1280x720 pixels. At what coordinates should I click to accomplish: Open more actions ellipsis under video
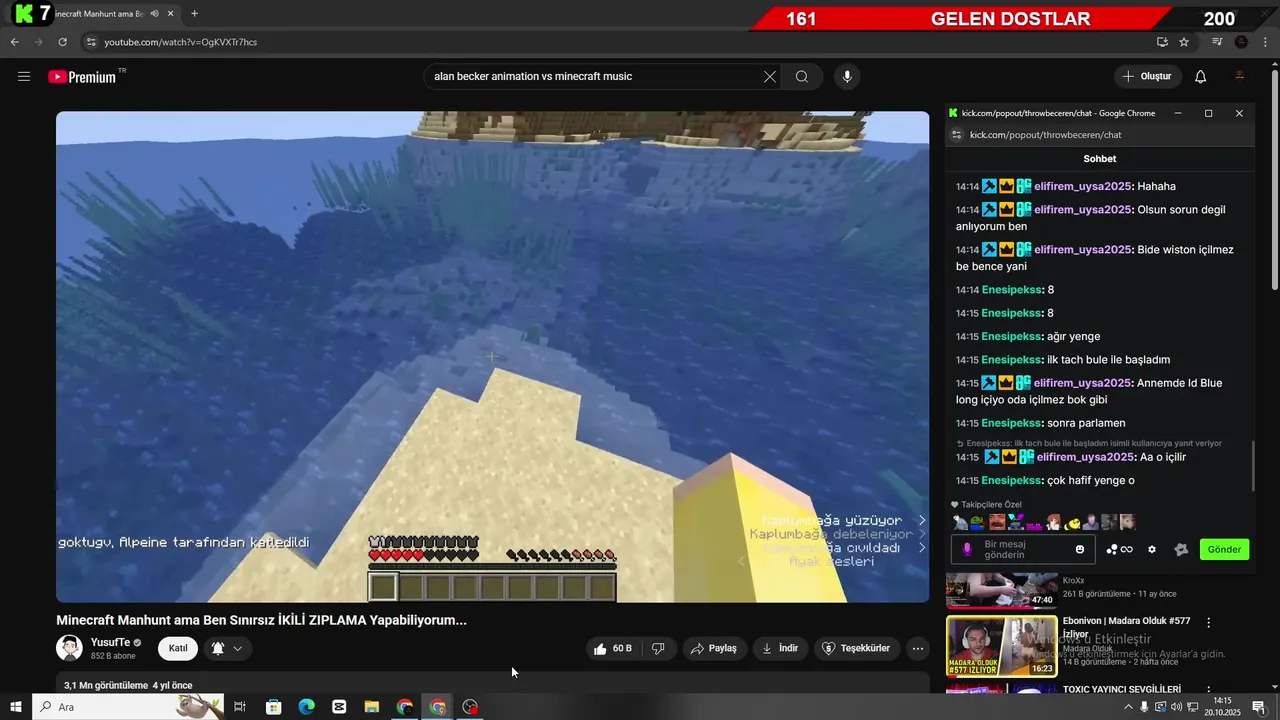(x=918, y=648)
